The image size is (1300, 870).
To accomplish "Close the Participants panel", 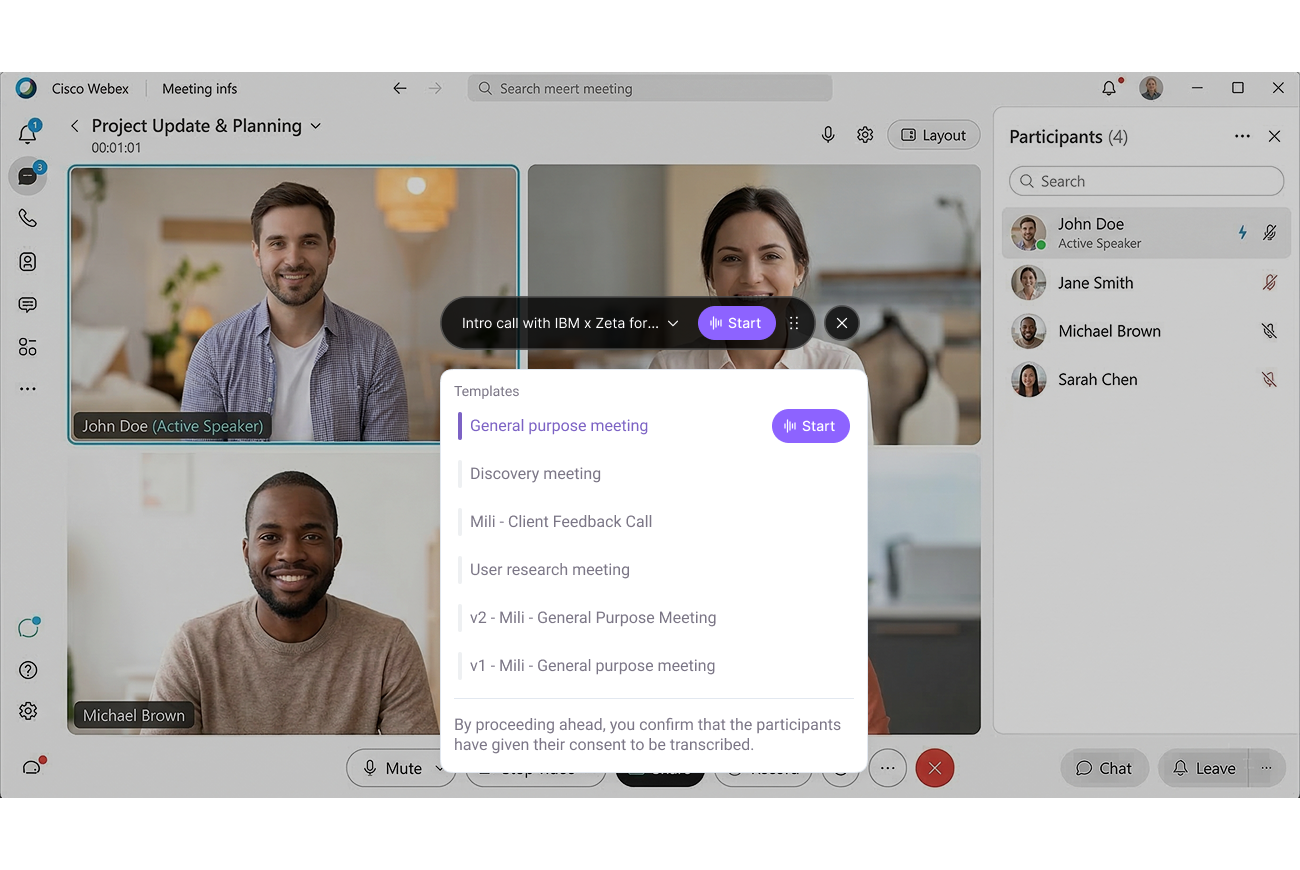I will tap(1274, 136).
